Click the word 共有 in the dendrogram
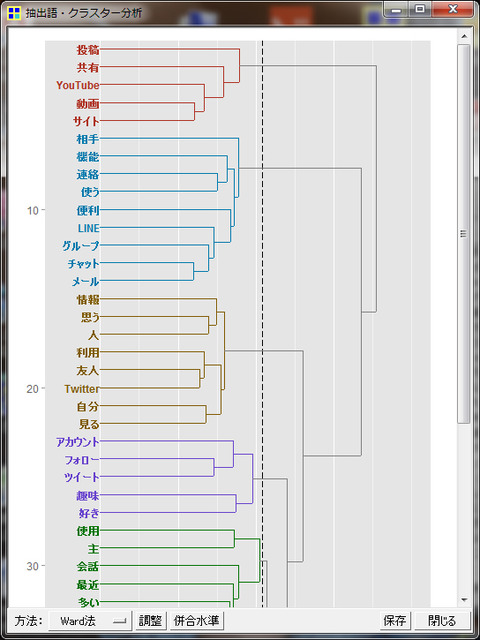 coord(88,68)
